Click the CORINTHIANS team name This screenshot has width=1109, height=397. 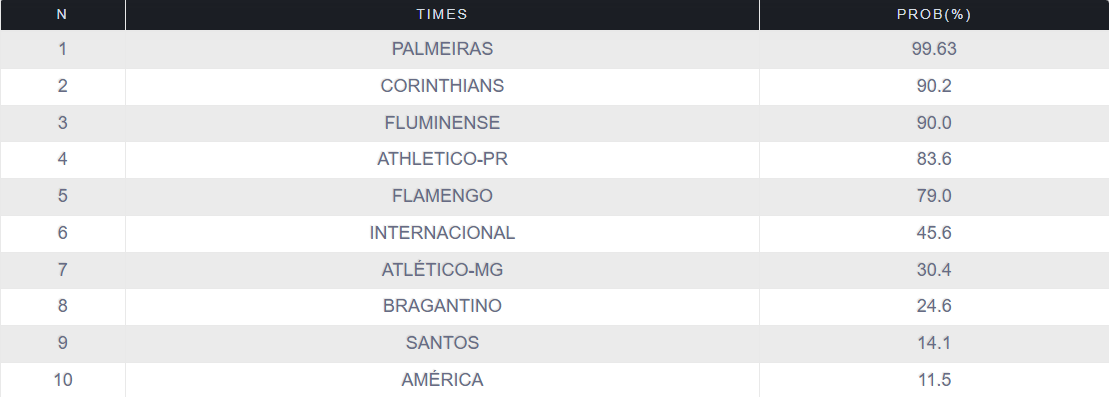[x=442, y=86]
